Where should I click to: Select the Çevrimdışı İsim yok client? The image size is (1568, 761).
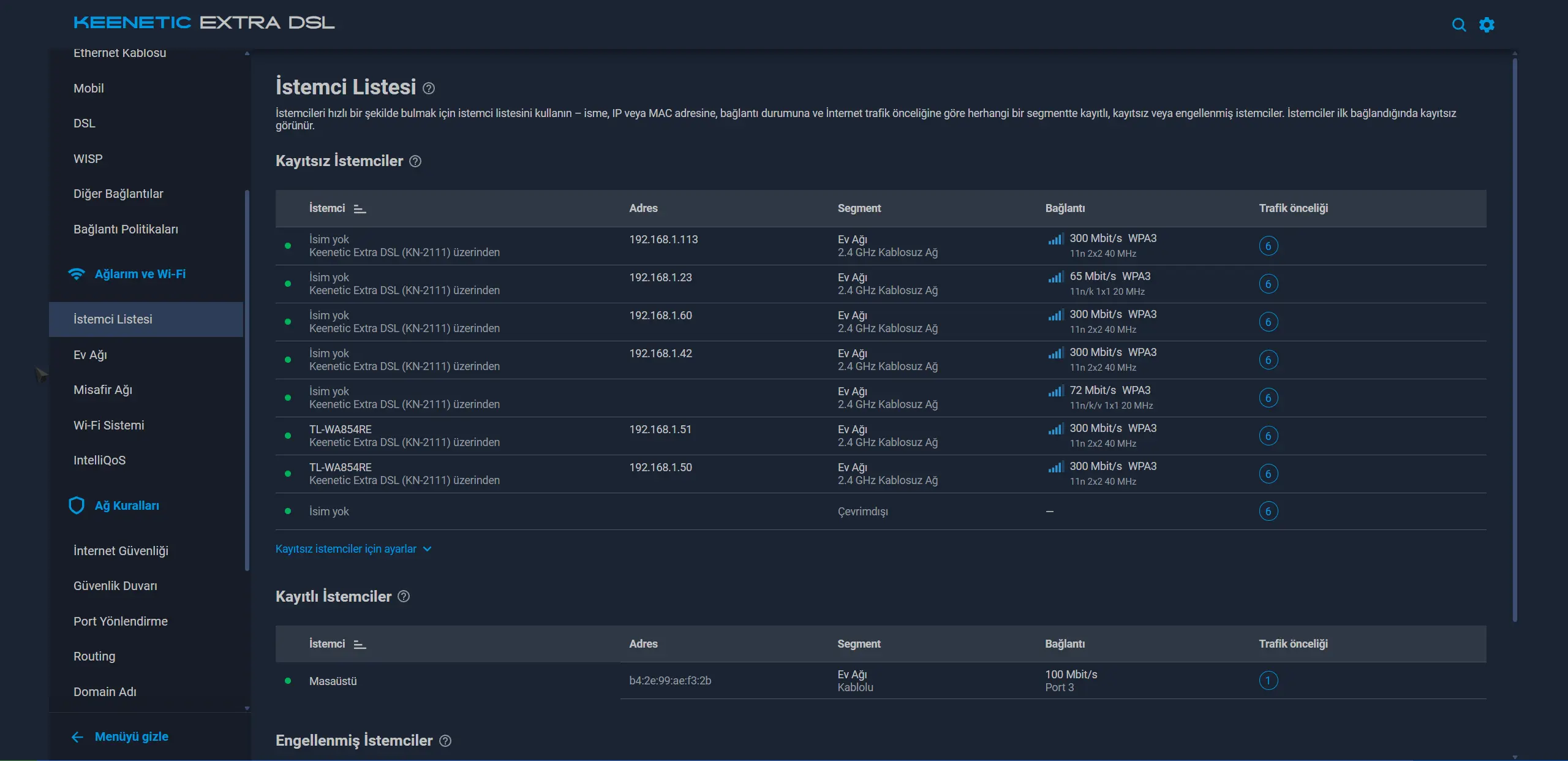pos(881,512)
